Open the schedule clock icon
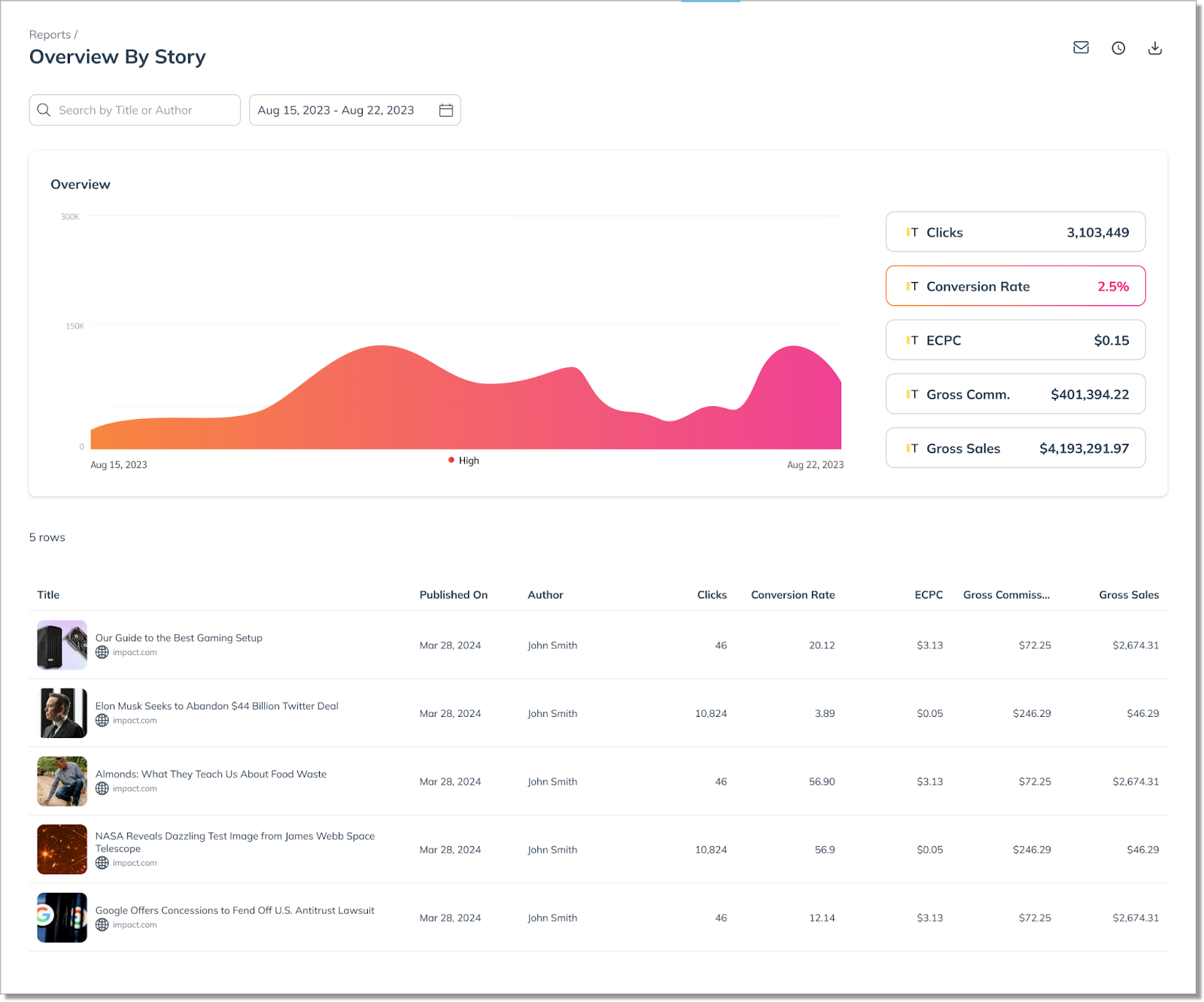Screen dimensions: 1204x1002 click(x=1118, y=48)
